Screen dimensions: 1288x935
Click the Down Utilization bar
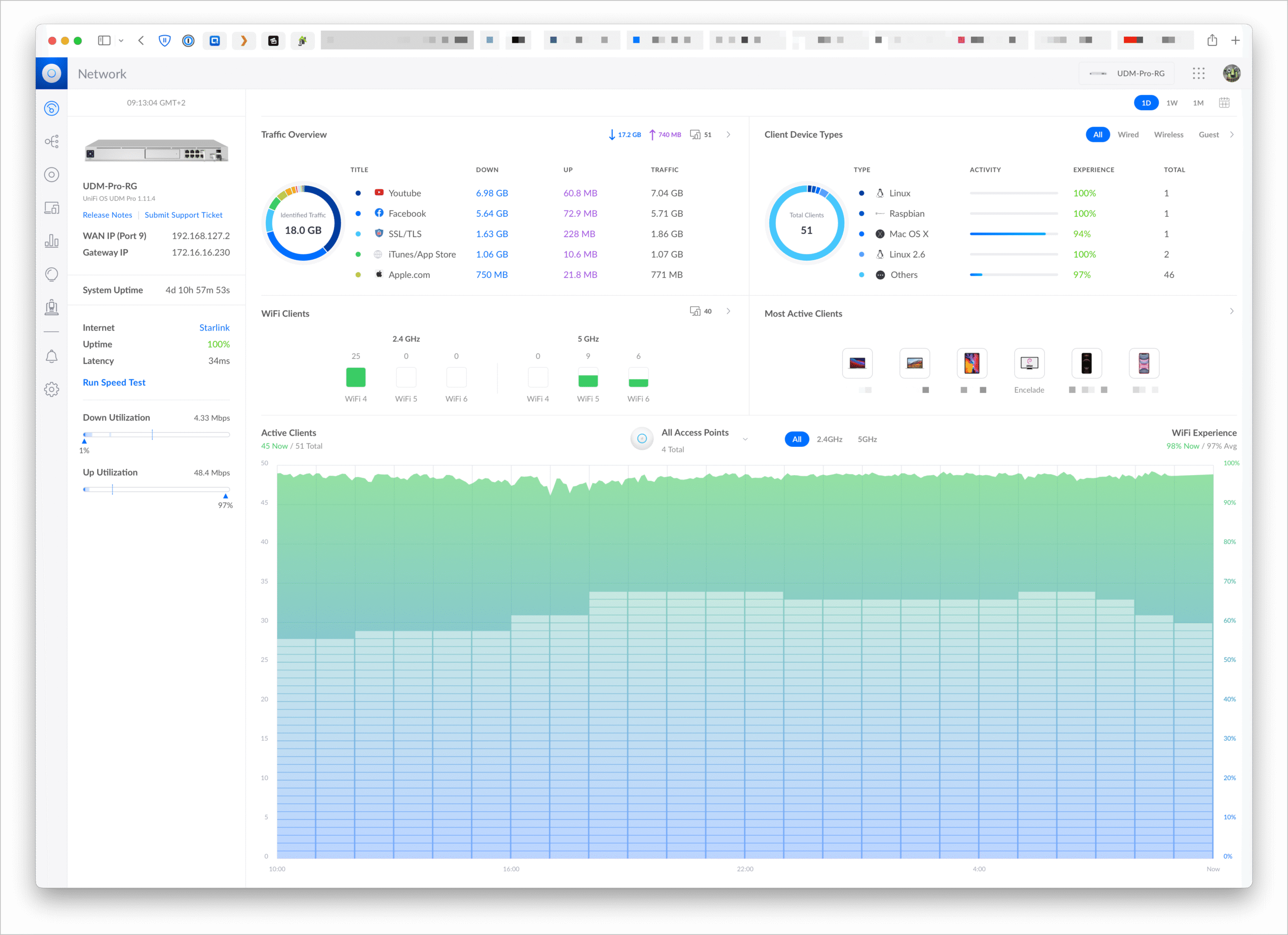[156, 435]
